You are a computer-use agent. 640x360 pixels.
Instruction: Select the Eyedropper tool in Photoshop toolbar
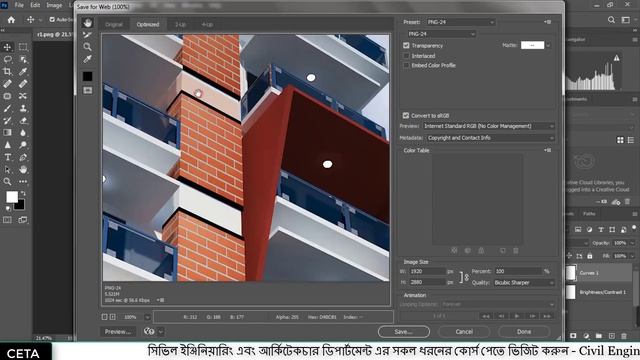[x=23, y=72]
